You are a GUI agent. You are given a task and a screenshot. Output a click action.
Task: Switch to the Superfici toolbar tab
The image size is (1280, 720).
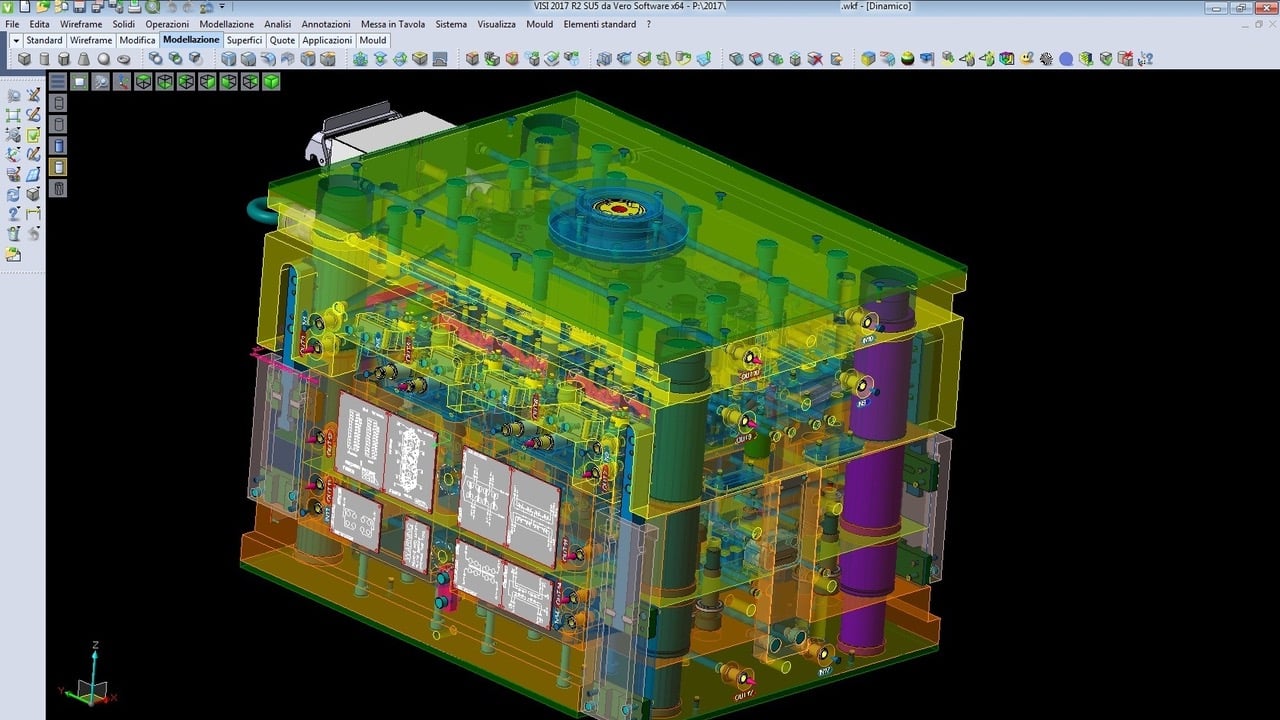point(244,41)
